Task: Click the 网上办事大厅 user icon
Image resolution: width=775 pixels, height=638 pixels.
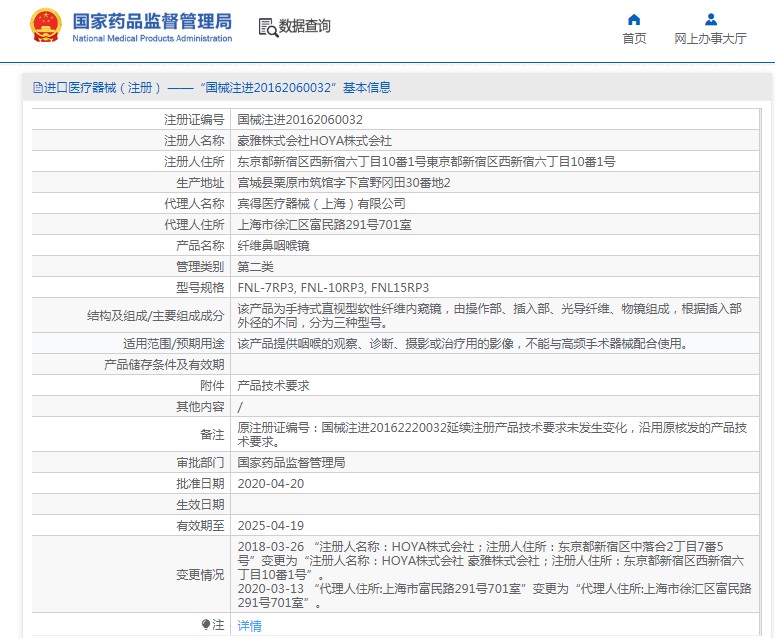Action: [x=711, y=20]
